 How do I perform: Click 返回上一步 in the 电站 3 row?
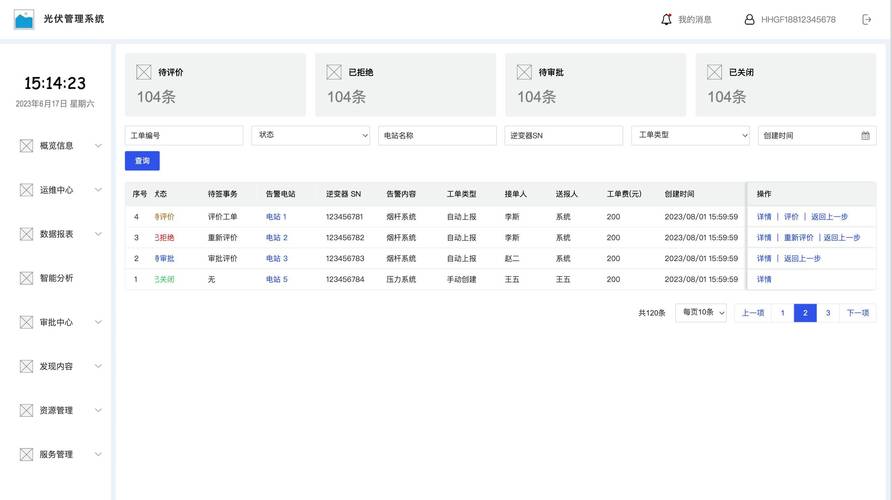coord(802,258)
